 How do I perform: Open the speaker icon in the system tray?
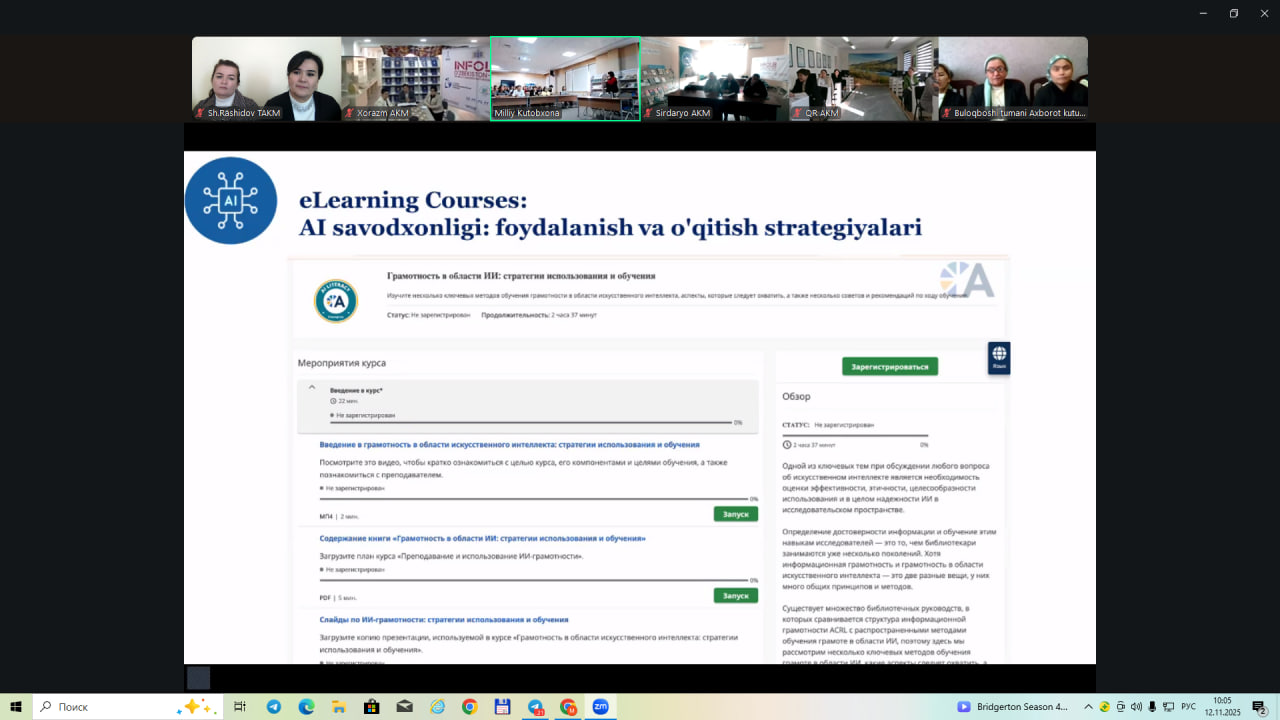tap(1136, 707)
